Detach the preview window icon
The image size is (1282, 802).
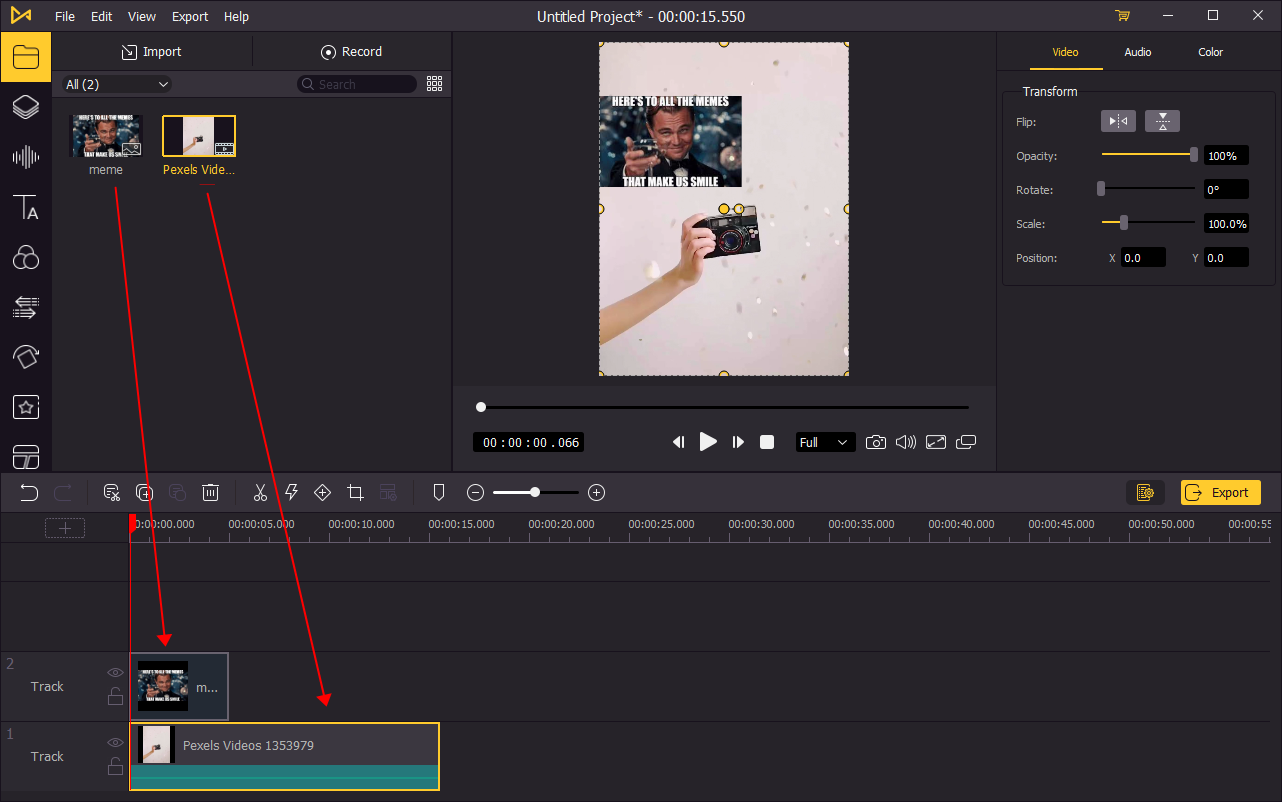[966, 442]
